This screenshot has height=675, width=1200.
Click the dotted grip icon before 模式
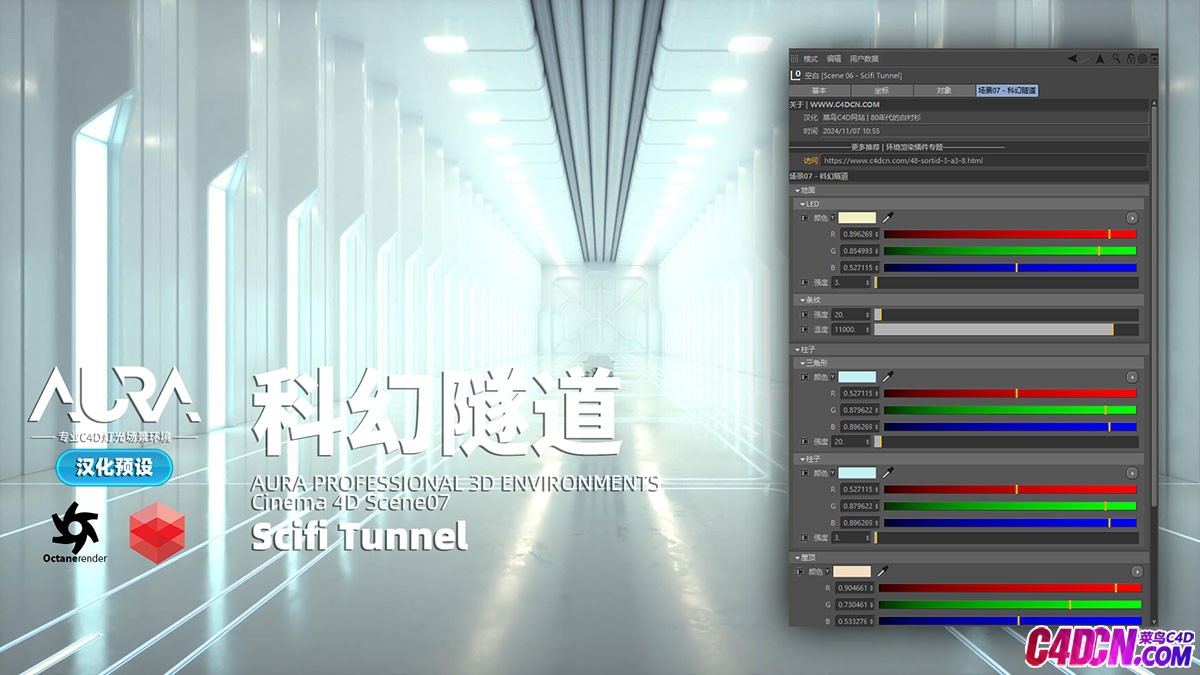coord(795,59)
